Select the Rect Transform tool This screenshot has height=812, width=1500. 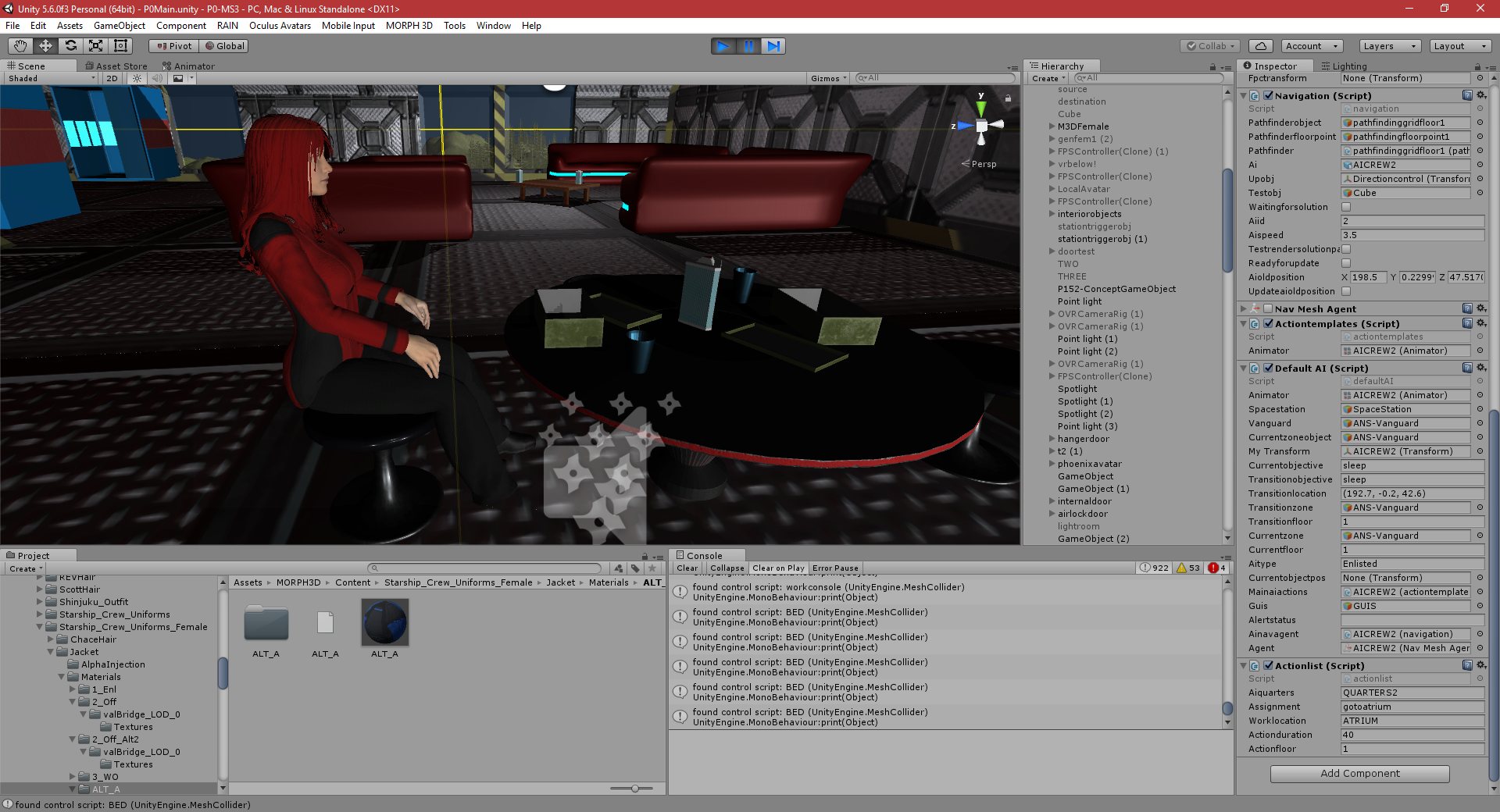(x=121, y=46)
